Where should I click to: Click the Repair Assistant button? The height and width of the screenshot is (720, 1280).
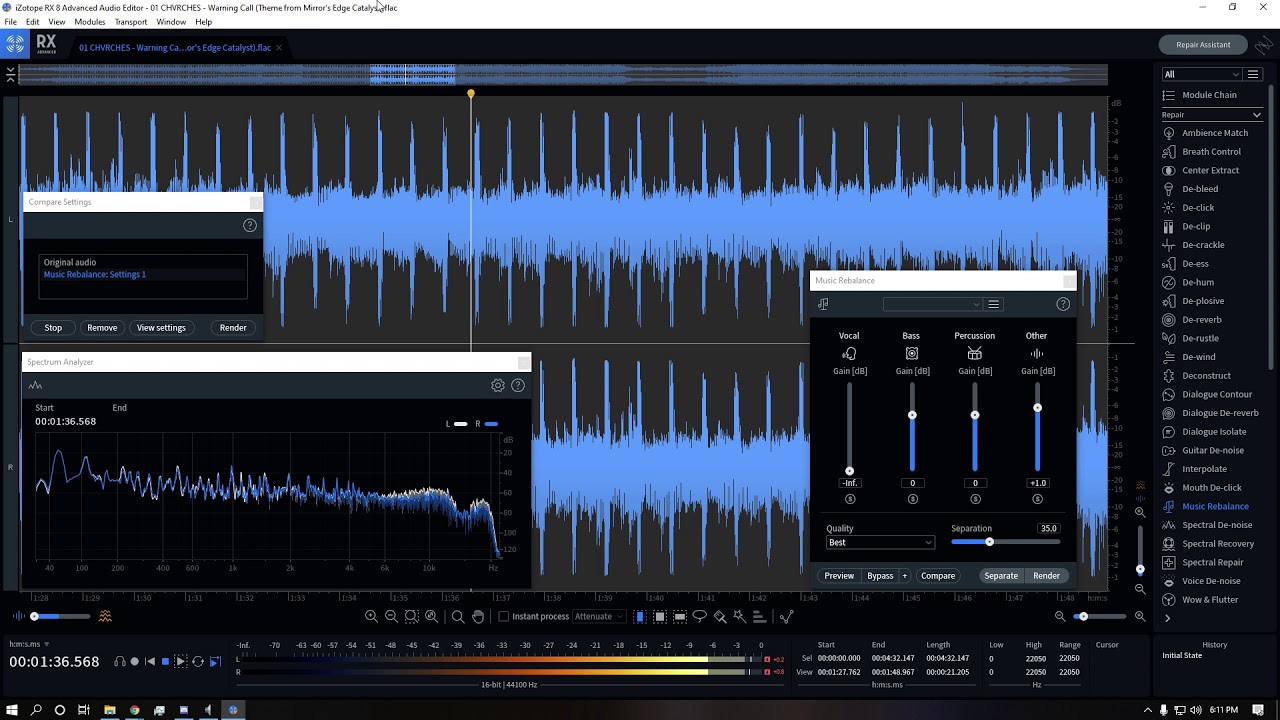(1203, 44)
